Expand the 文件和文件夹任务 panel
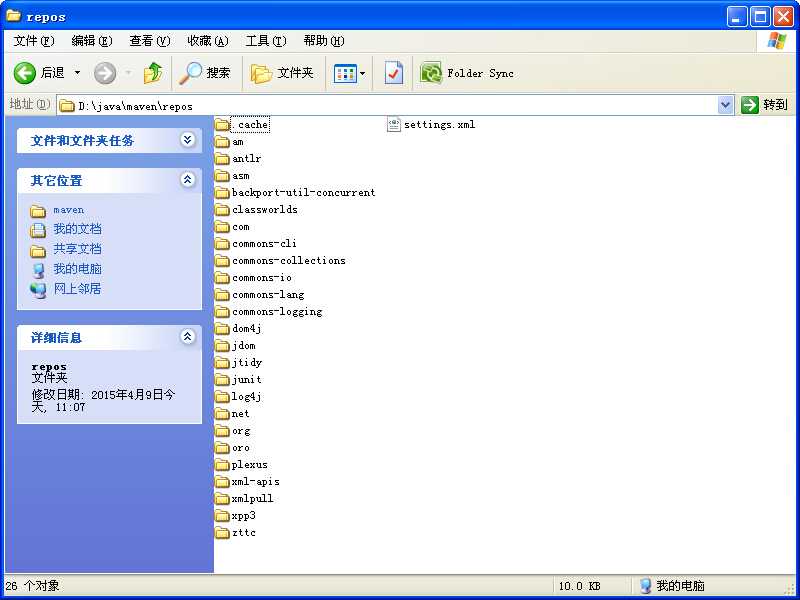The width and height of the screenshot is (800, 600). (188, 139)
